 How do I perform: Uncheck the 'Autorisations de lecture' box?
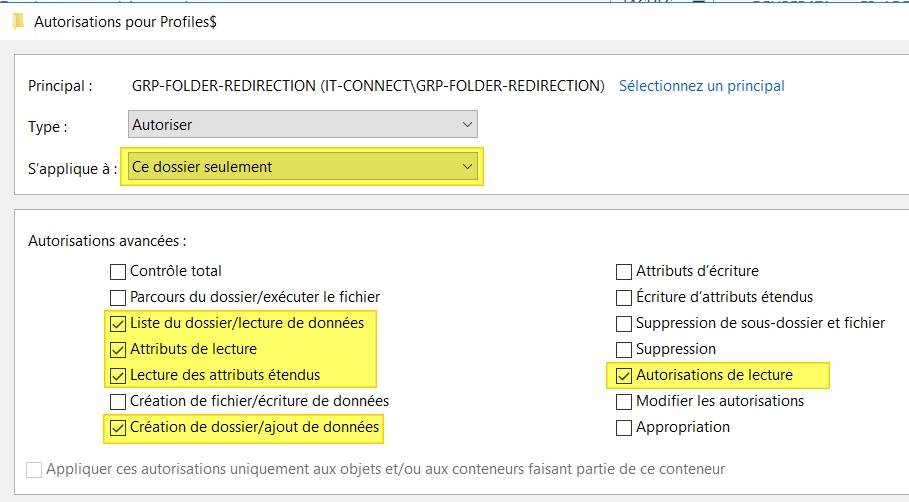(x=624, y=375)
